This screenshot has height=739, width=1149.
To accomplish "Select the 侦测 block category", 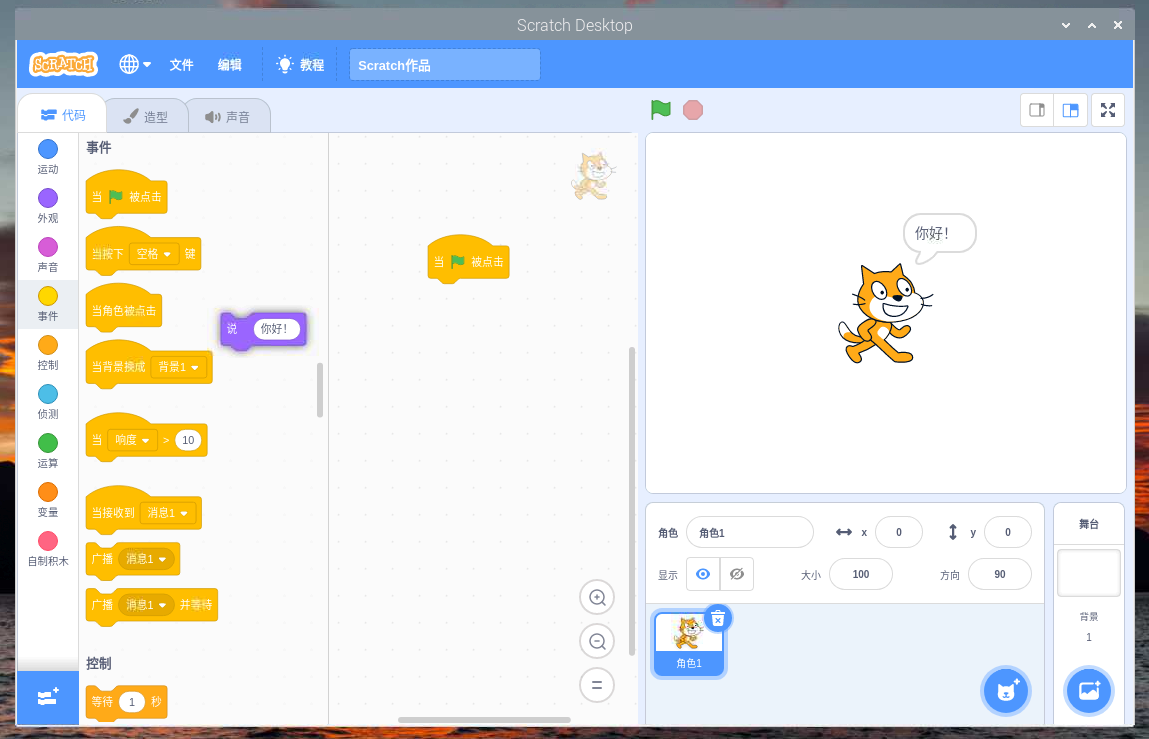I will pyautogui.click(x=48, y=402).
